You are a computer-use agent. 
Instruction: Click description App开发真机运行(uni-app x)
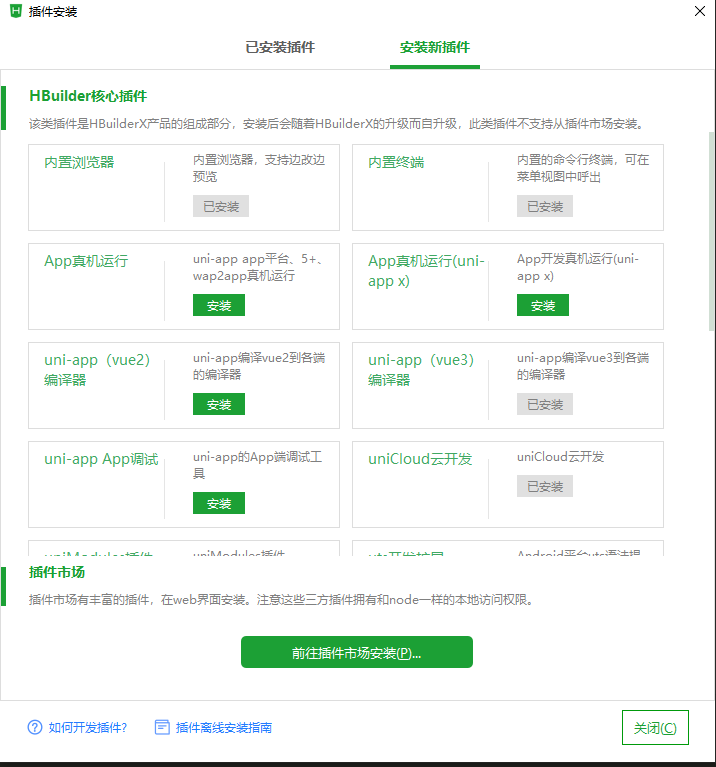point(578,267)
